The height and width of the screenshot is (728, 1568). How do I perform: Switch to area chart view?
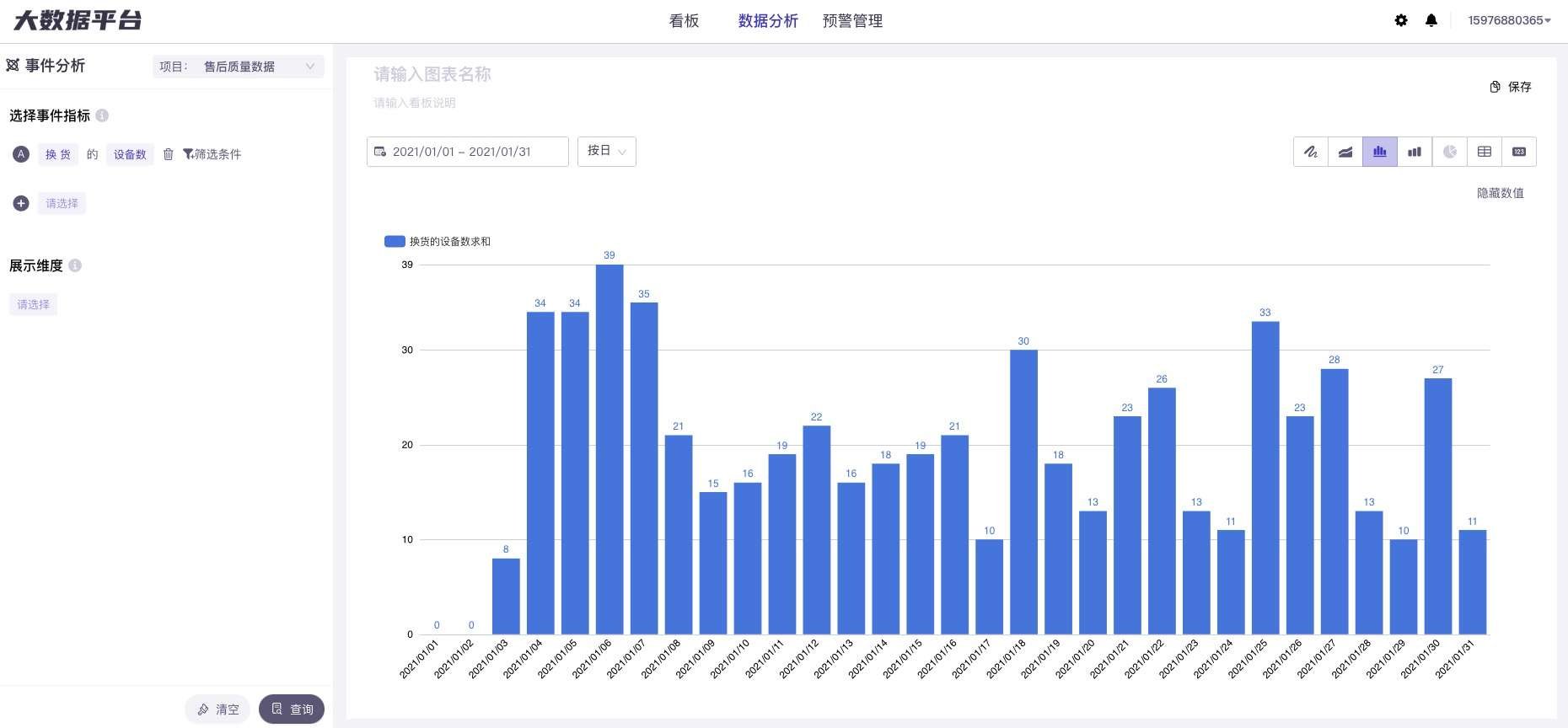coord(1345,152)
